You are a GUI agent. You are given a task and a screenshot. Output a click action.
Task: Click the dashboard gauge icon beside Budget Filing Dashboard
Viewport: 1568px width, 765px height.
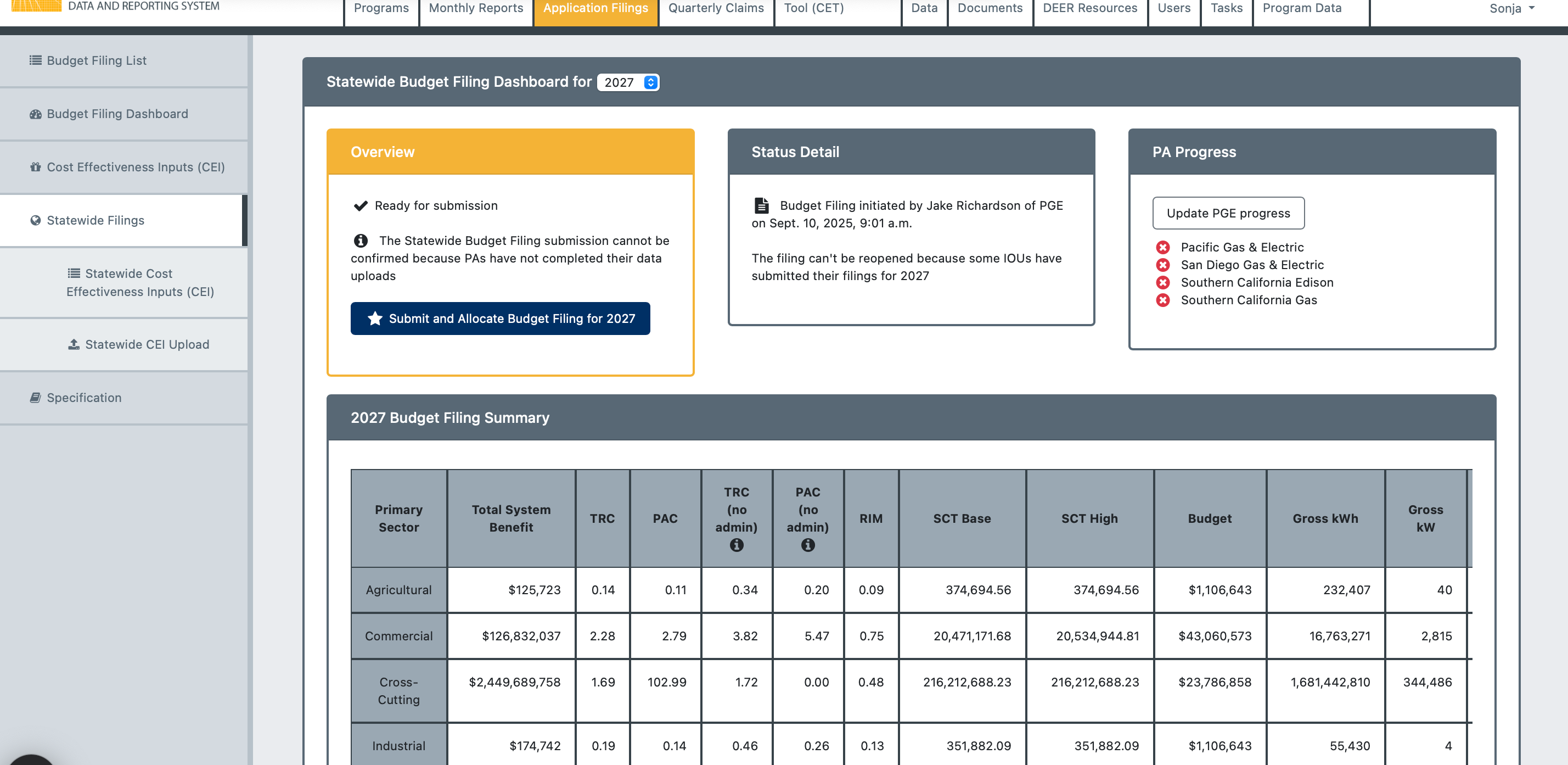click(x=35, y=114)
